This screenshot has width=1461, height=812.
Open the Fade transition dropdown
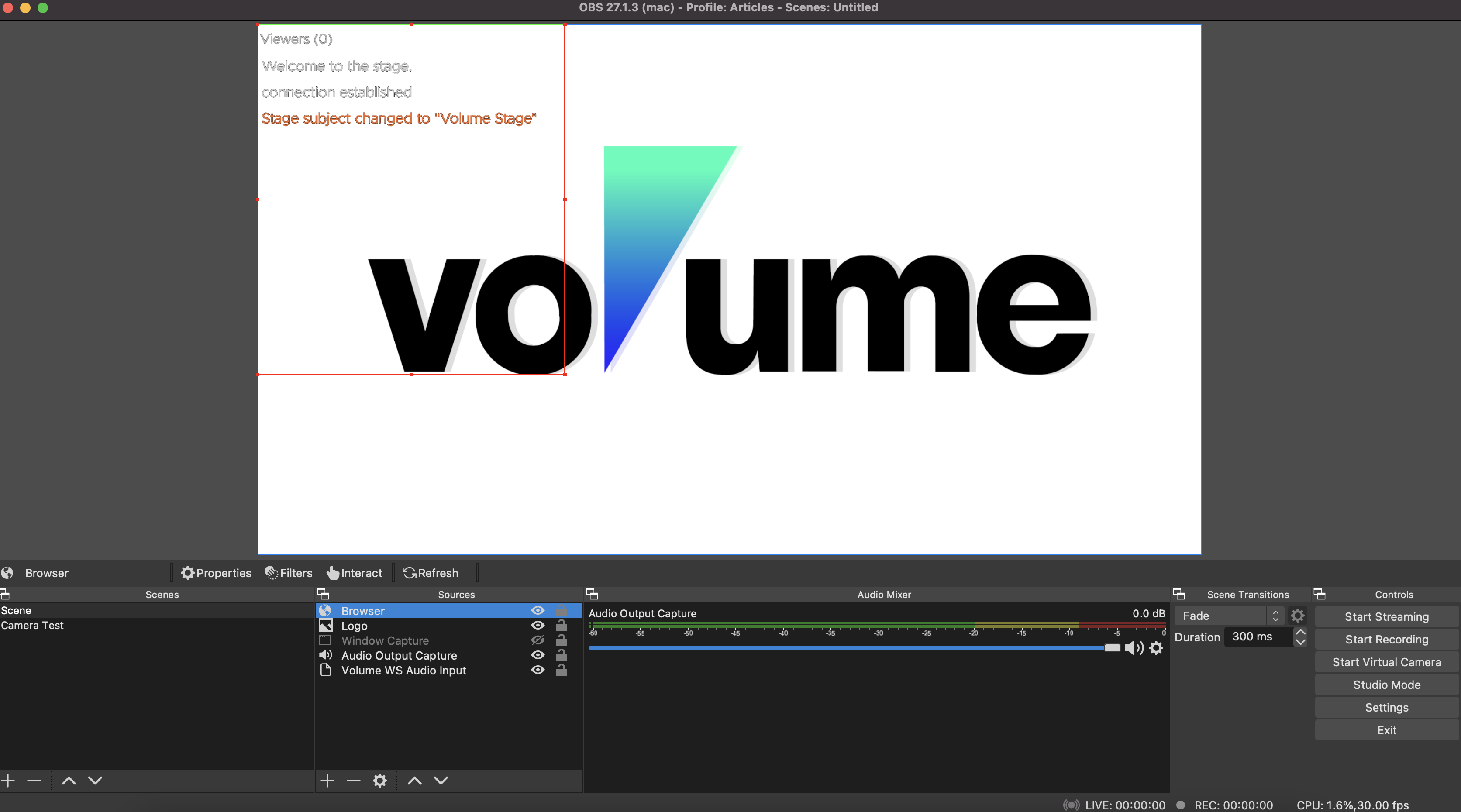coord(1228,616)
